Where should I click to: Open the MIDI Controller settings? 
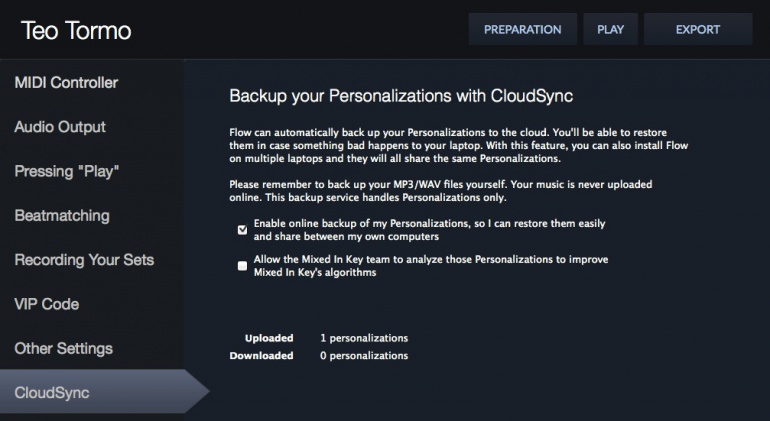66,82
